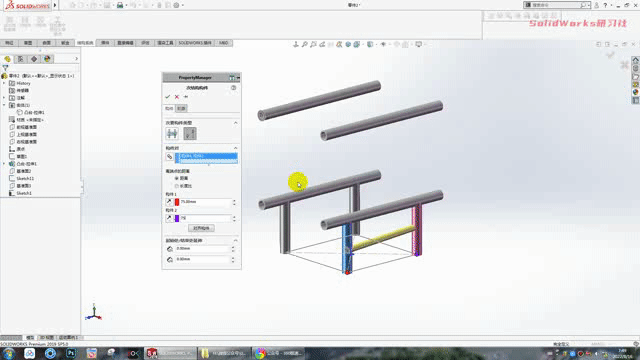This screenshot has height=360, width=640.
Task: Click the arrow icon left of the red Member 1 swatch
Action: [169, 202]
